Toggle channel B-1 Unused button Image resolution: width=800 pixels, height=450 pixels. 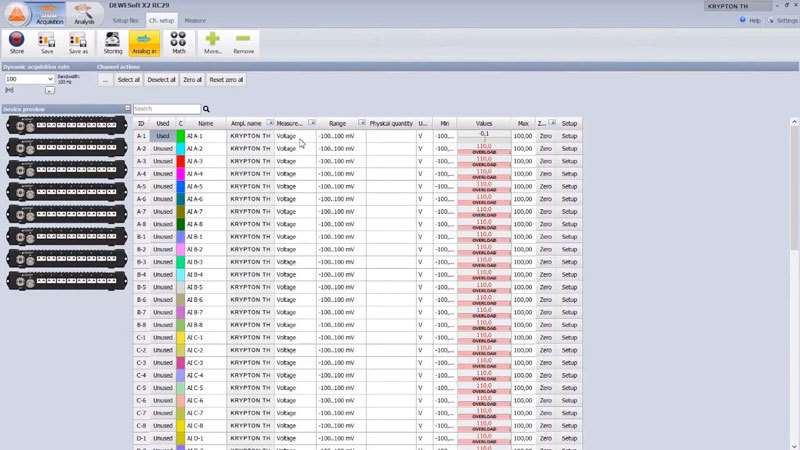pos(162,237)
